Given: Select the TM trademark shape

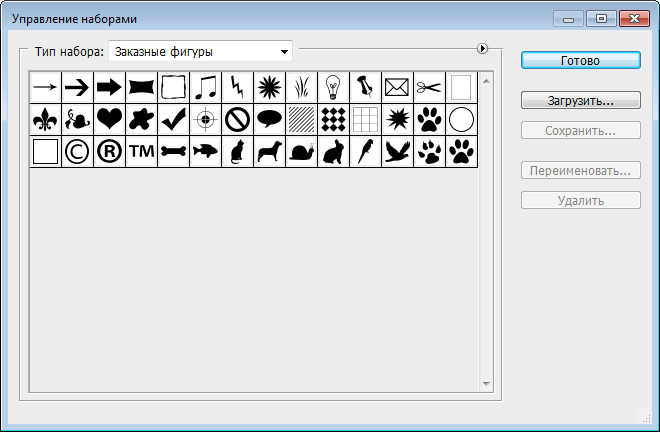Looking at the screenshot, I should pyautogui.click(x=141, y=152).
